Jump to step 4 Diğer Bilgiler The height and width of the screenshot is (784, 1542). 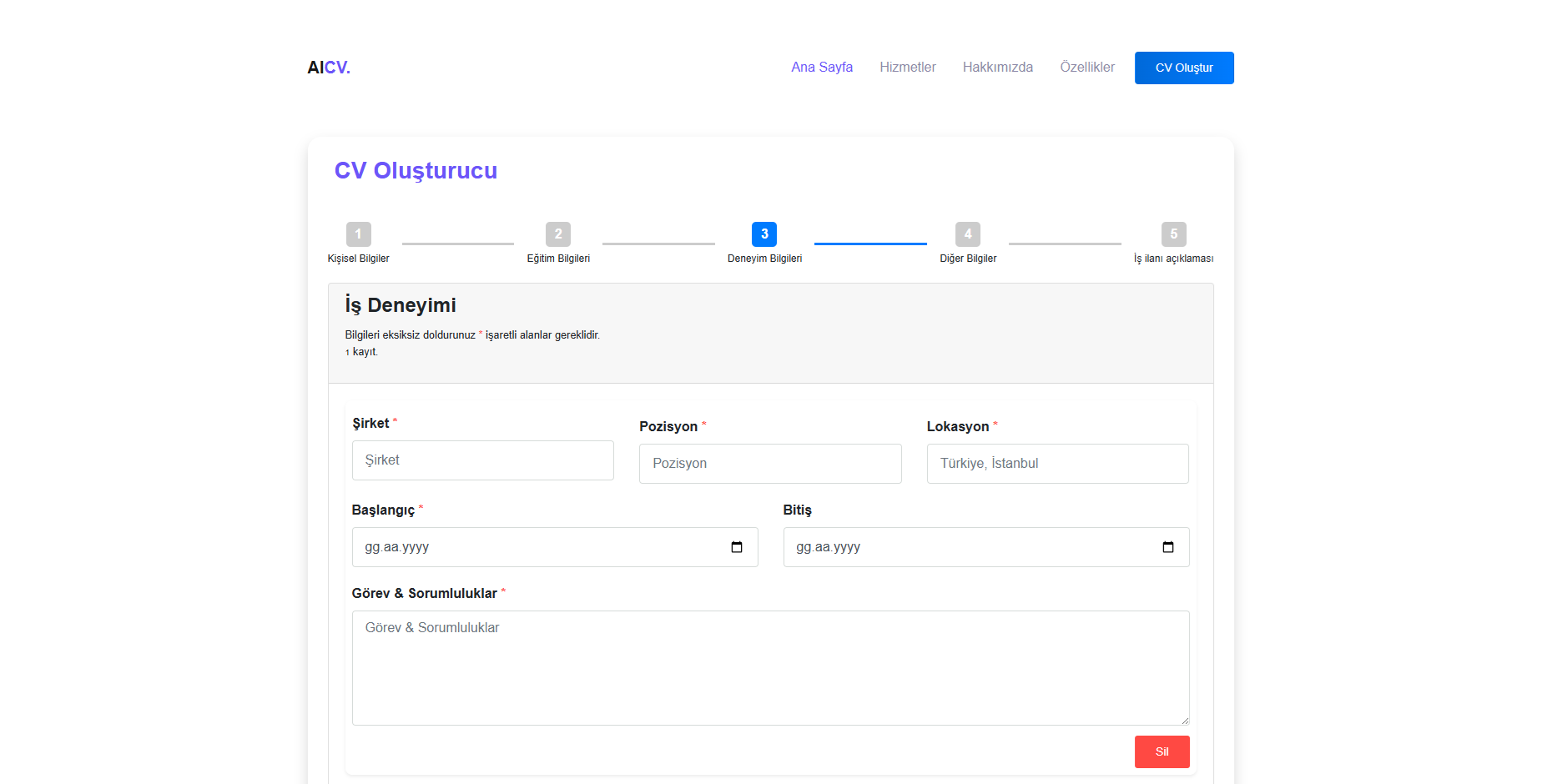(x=967, y=234)
